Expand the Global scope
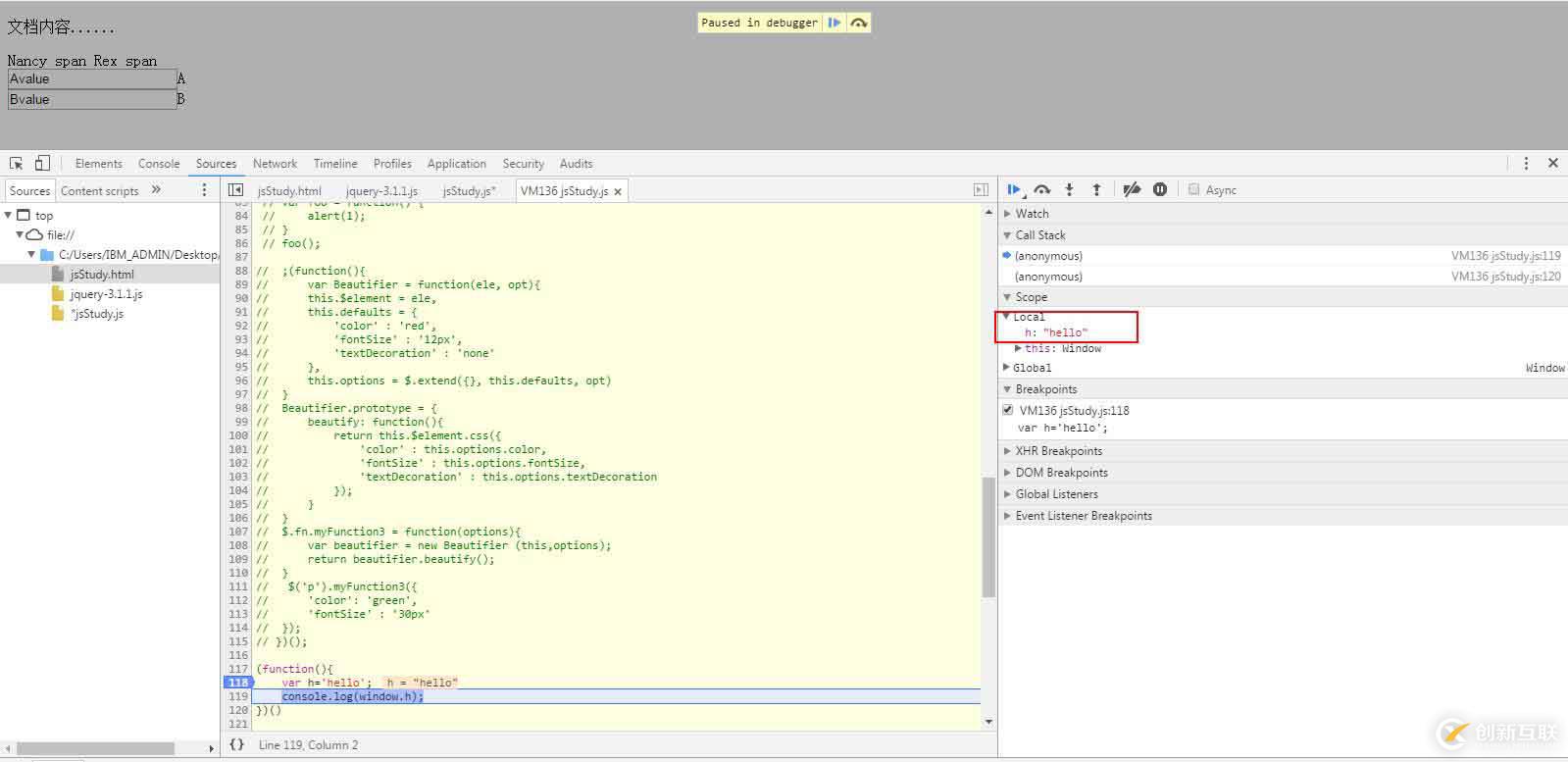1568x762 pixels. tap(1006, 368)
